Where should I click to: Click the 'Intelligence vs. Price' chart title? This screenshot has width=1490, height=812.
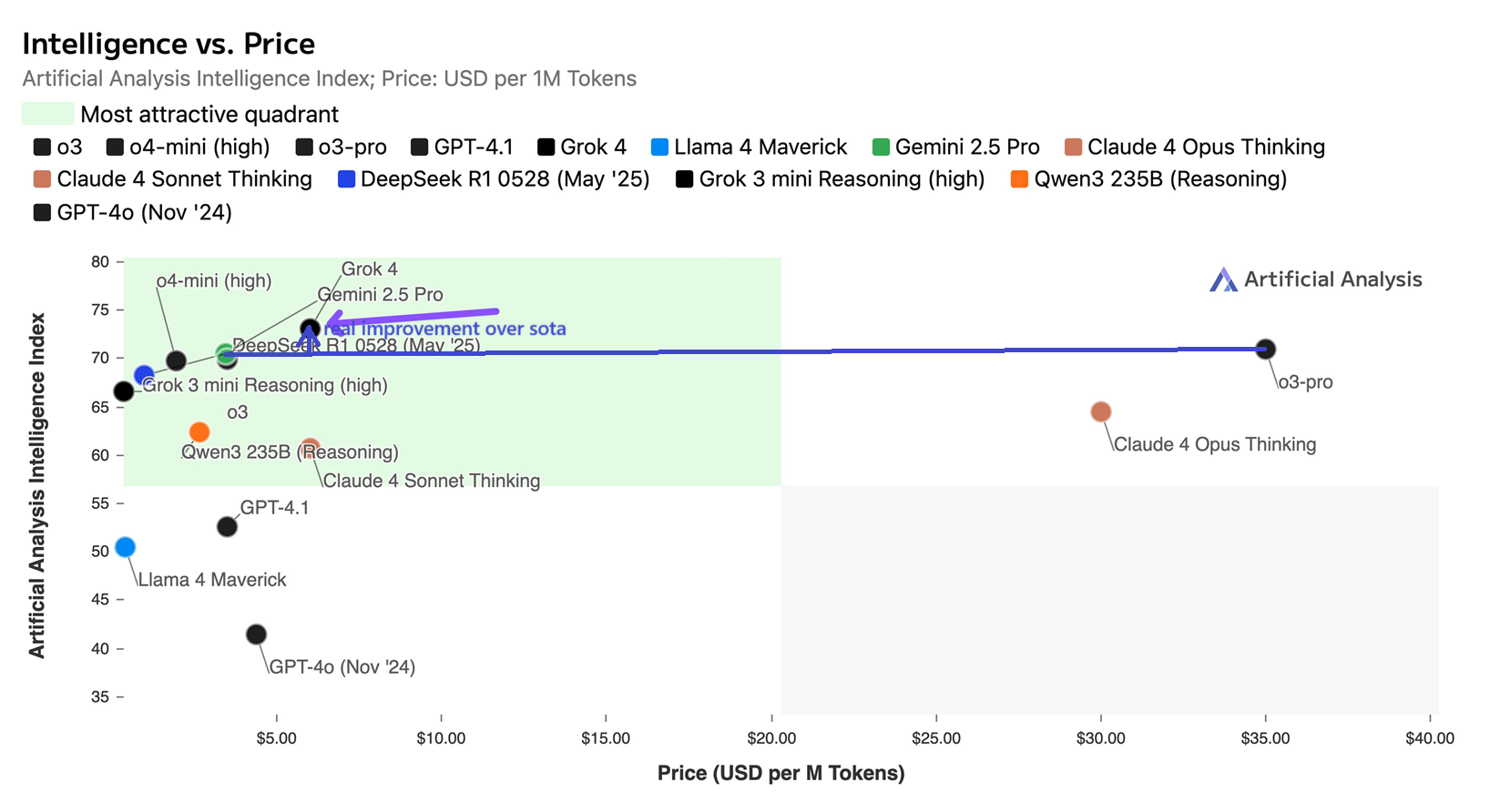(168, 44)
